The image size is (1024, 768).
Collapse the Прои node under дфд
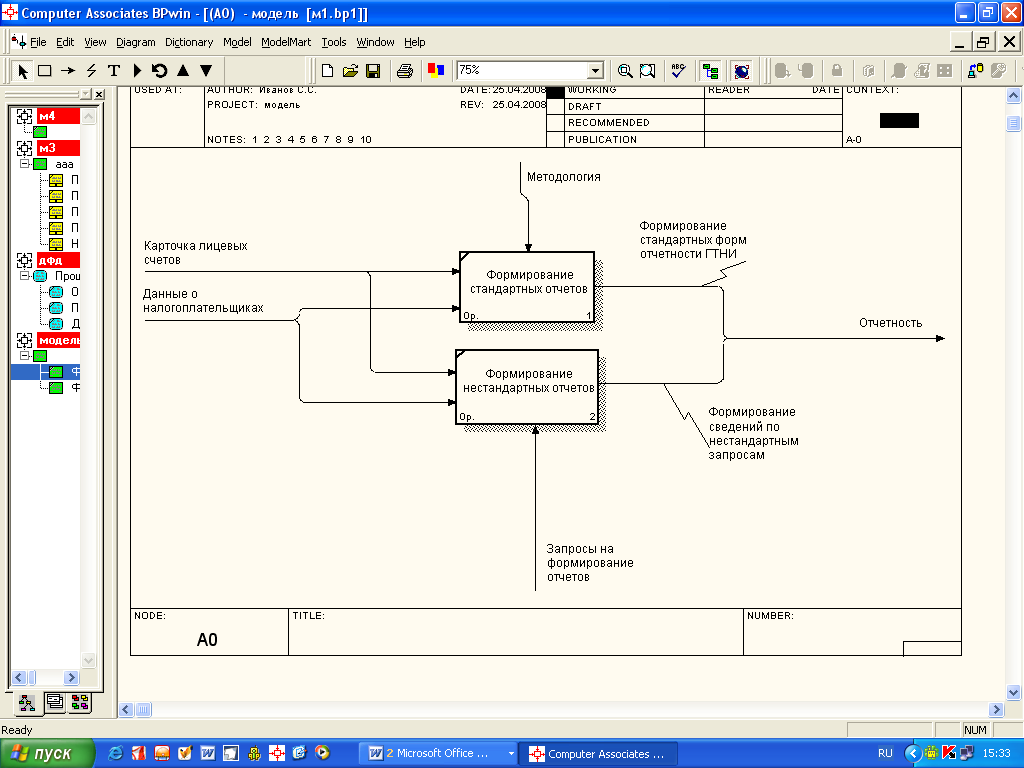pos(24,276)
